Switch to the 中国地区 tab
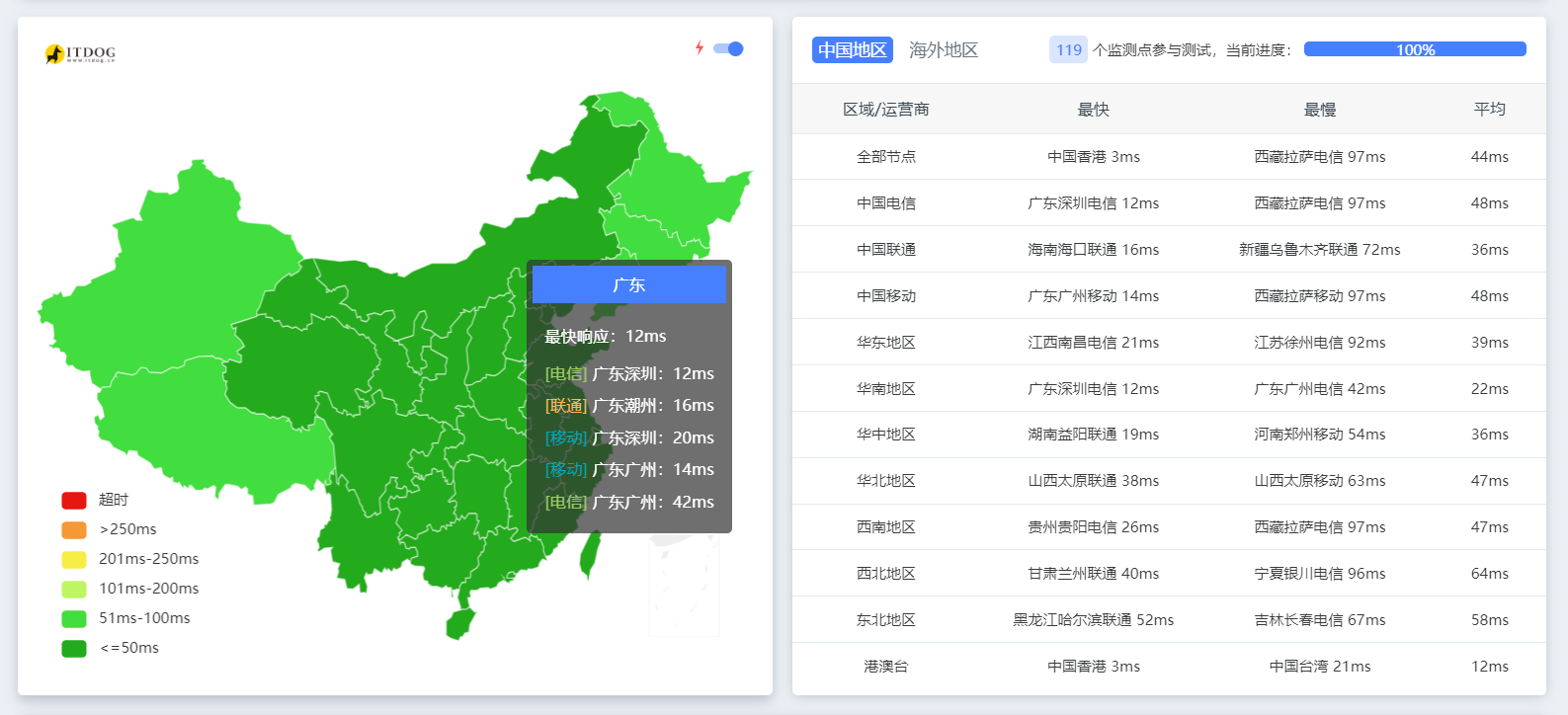This screenshot has width=1568, height=715. click(852, 50)
